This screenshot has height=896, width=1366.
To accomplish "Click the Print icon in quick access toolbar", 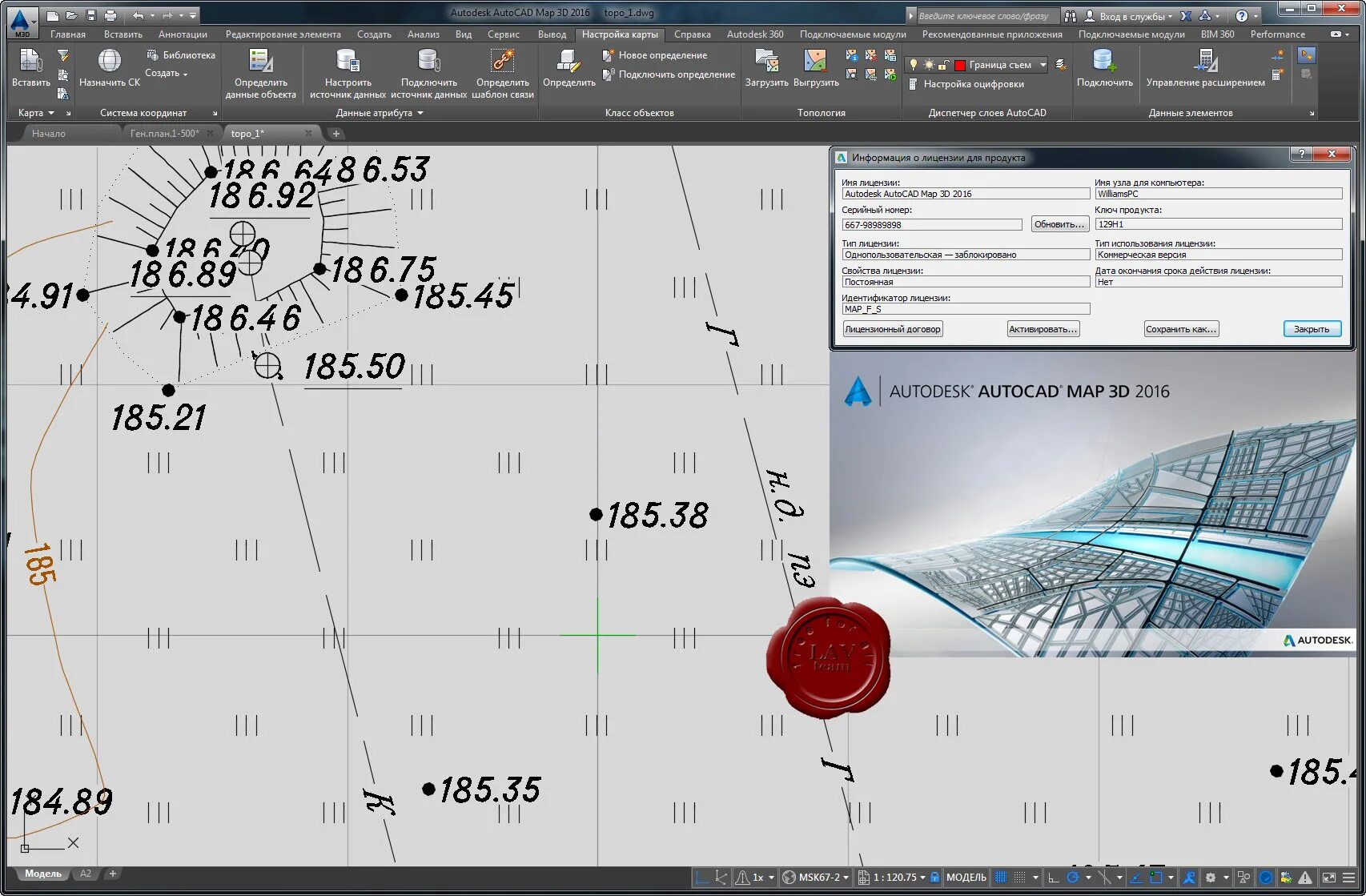I will pyautogui.click(x=110, y=15).
